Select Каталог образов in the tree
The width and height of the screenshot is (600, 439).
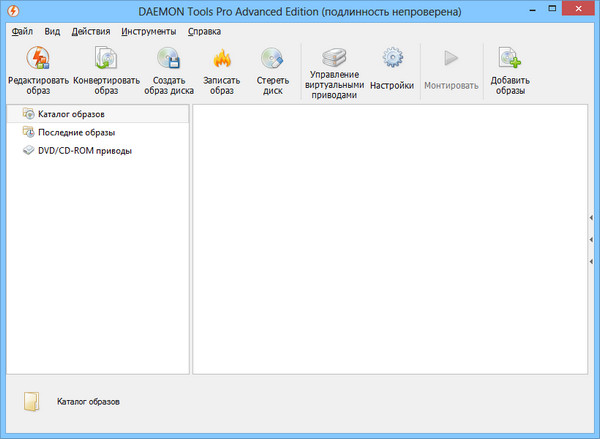pos(71,114)
